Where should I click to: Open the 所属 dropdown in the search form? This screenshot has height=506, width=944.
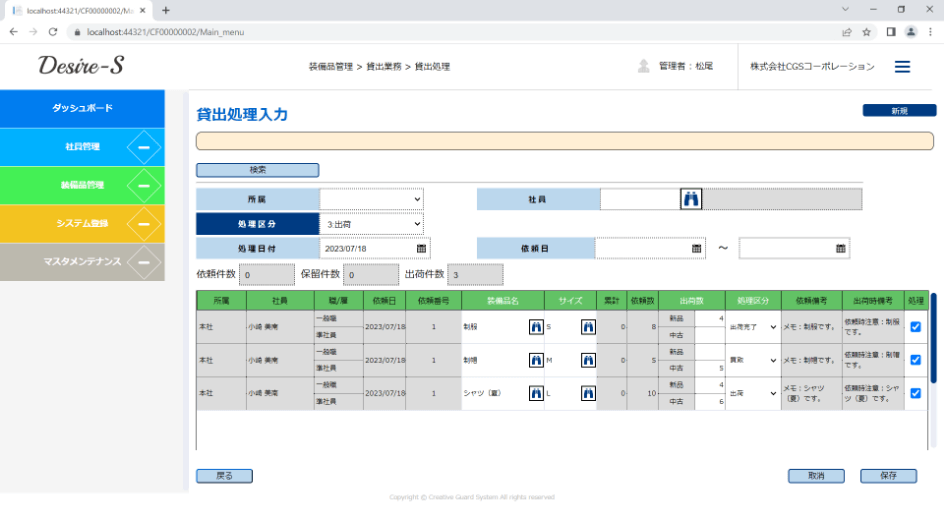click(x=371, y=199)
